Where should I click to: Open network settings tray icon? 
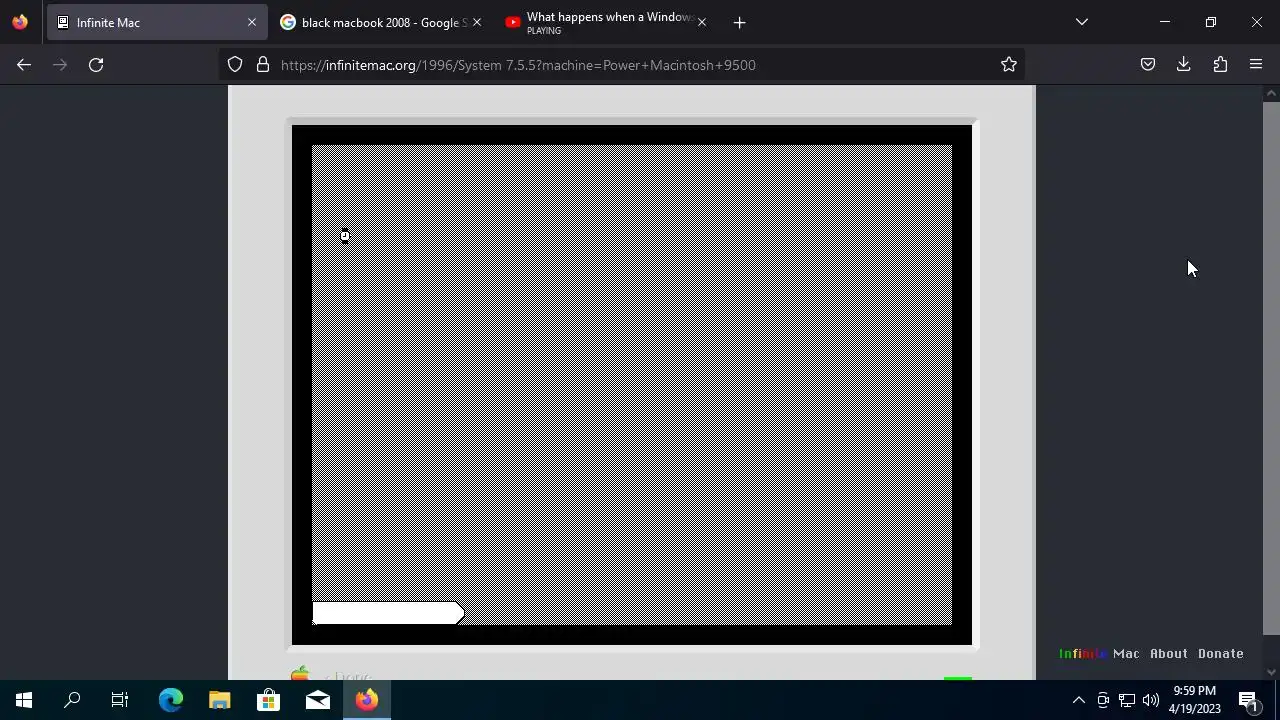click(1127, 700)
